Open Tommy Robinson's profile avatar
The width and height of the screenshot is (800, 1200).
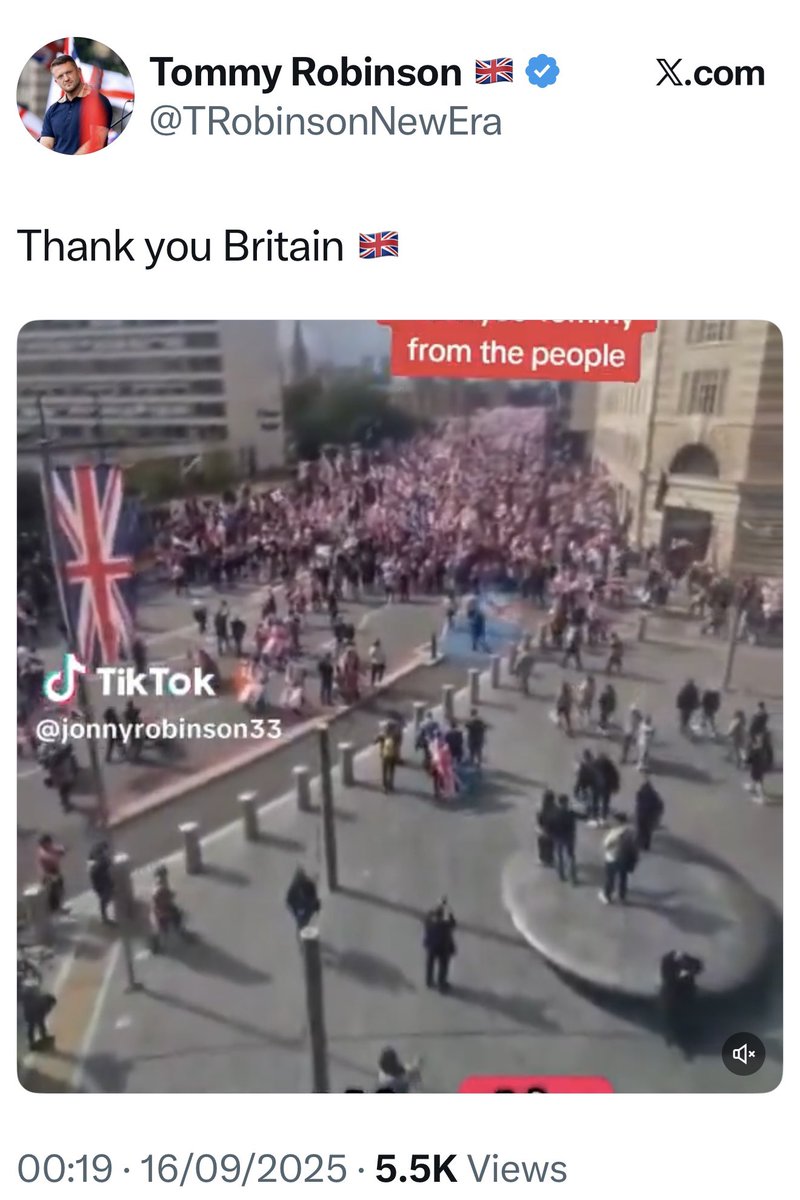(75, 96)
